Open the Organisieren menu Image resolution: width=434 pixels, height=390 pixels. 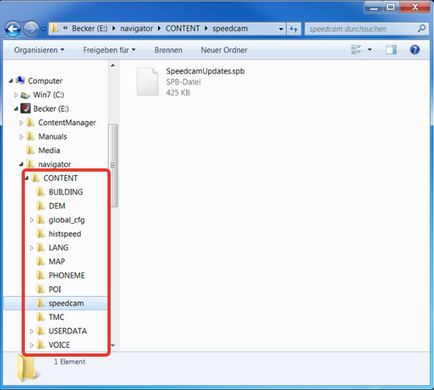pos(39,50)
